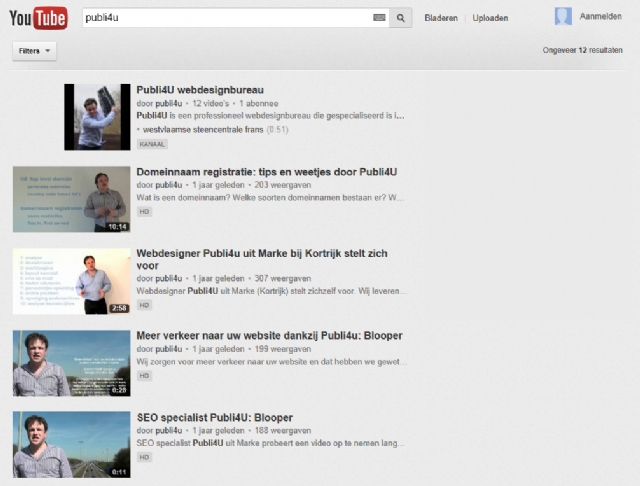Viewport: 640px width, 486px height.
Task: Click publi4u uploader under Domeinnaam registratie video
Action: click(x=168, y=185)
